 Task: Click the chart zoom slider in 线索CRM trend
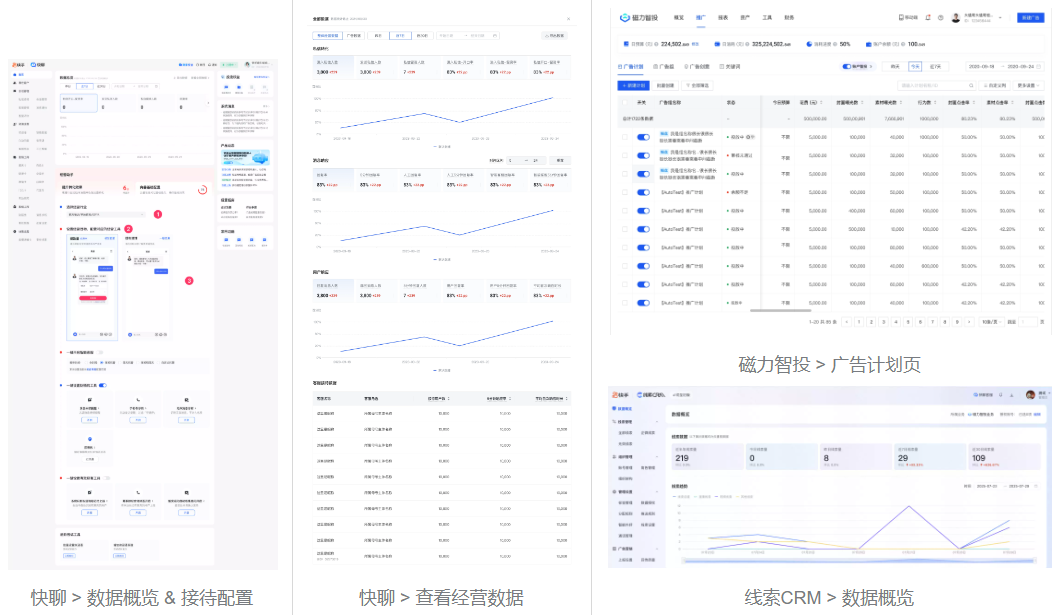click(x=861, y=561)
